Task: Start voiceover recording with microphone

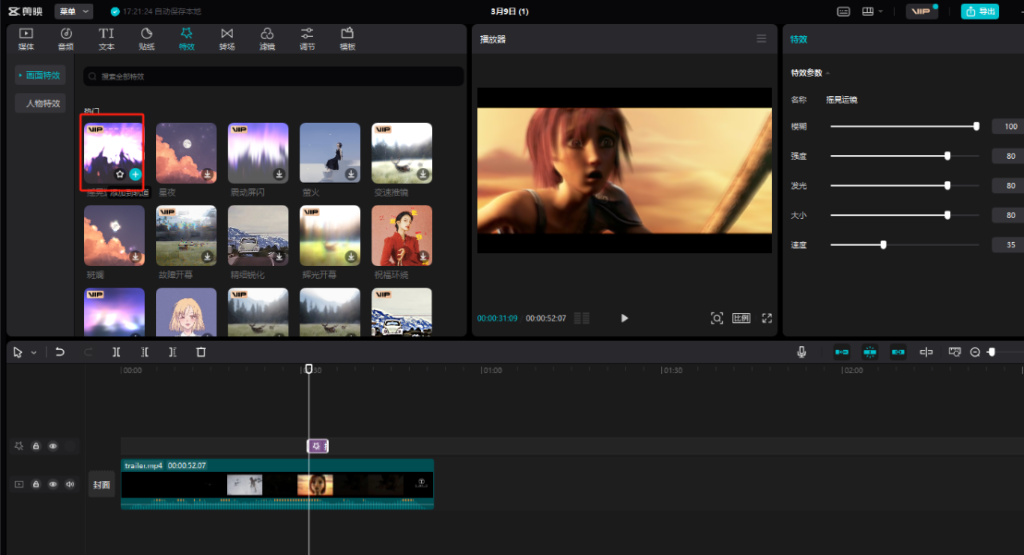Action: point(801,352)
